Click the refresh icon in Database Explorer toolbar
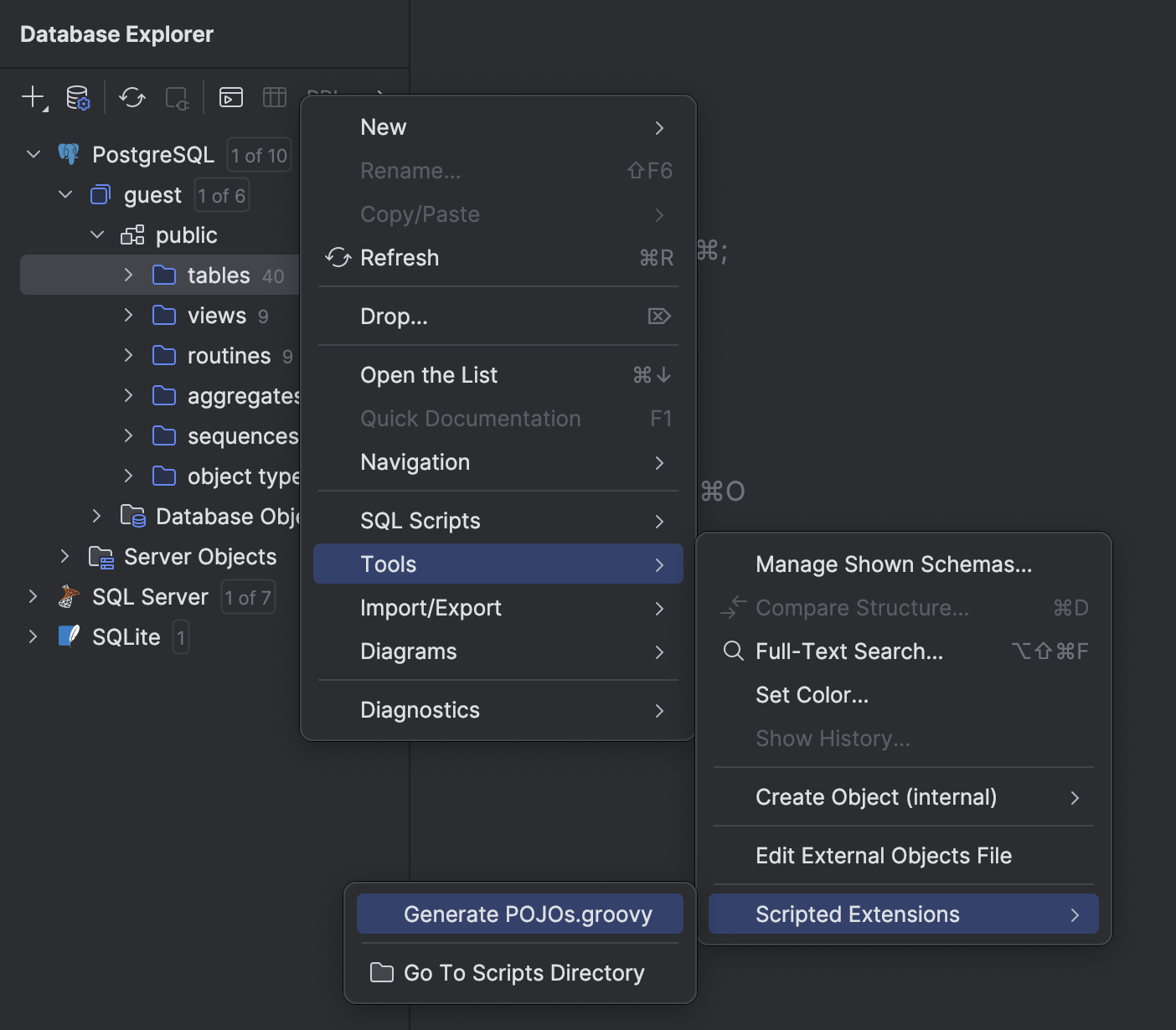Image resolution: width=1176 pixels, height=1030 pixels. [132, 97]
